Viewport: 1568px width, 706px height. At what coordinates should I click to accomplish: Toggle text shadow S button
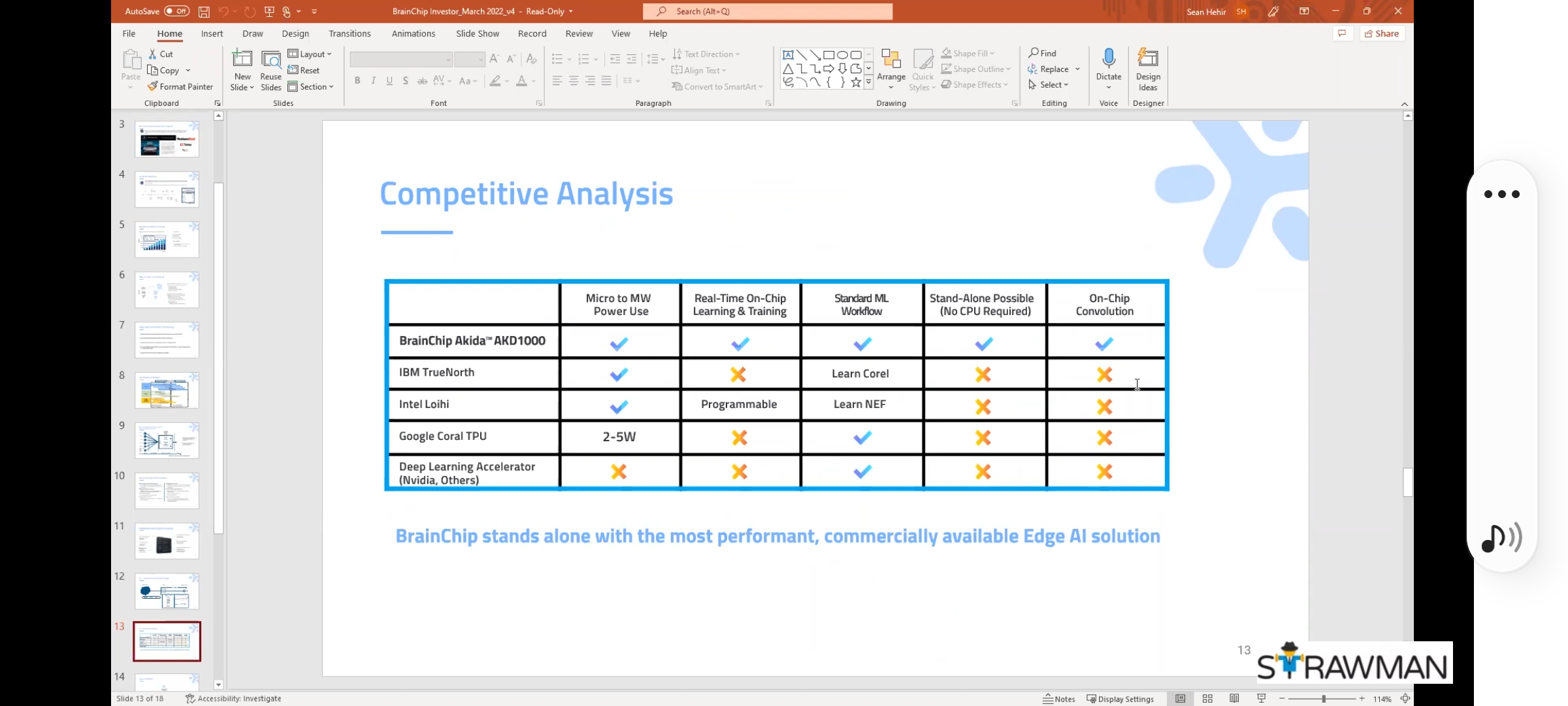click(x=406, y=80)
